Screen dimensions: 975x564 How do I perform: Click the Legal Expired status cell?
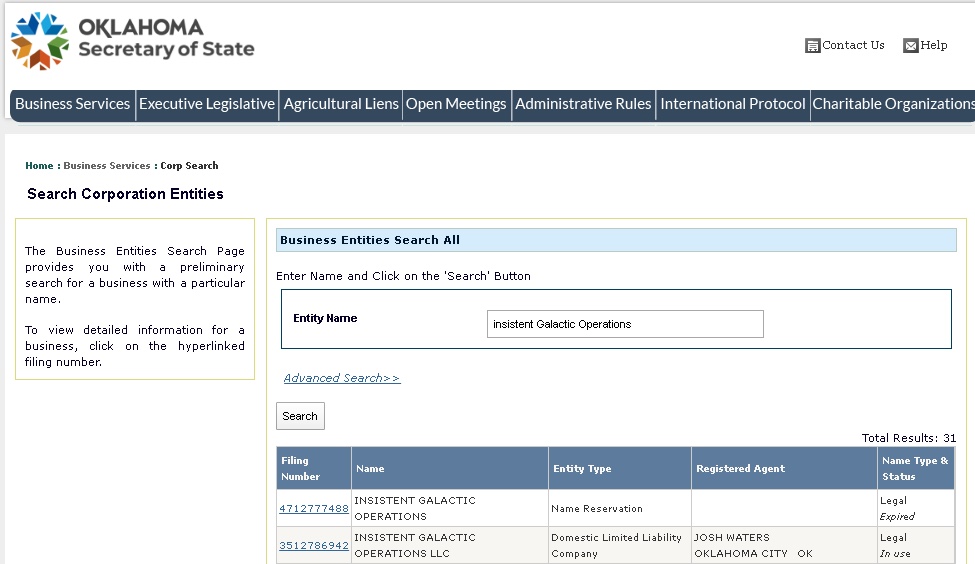click(916, 508)
